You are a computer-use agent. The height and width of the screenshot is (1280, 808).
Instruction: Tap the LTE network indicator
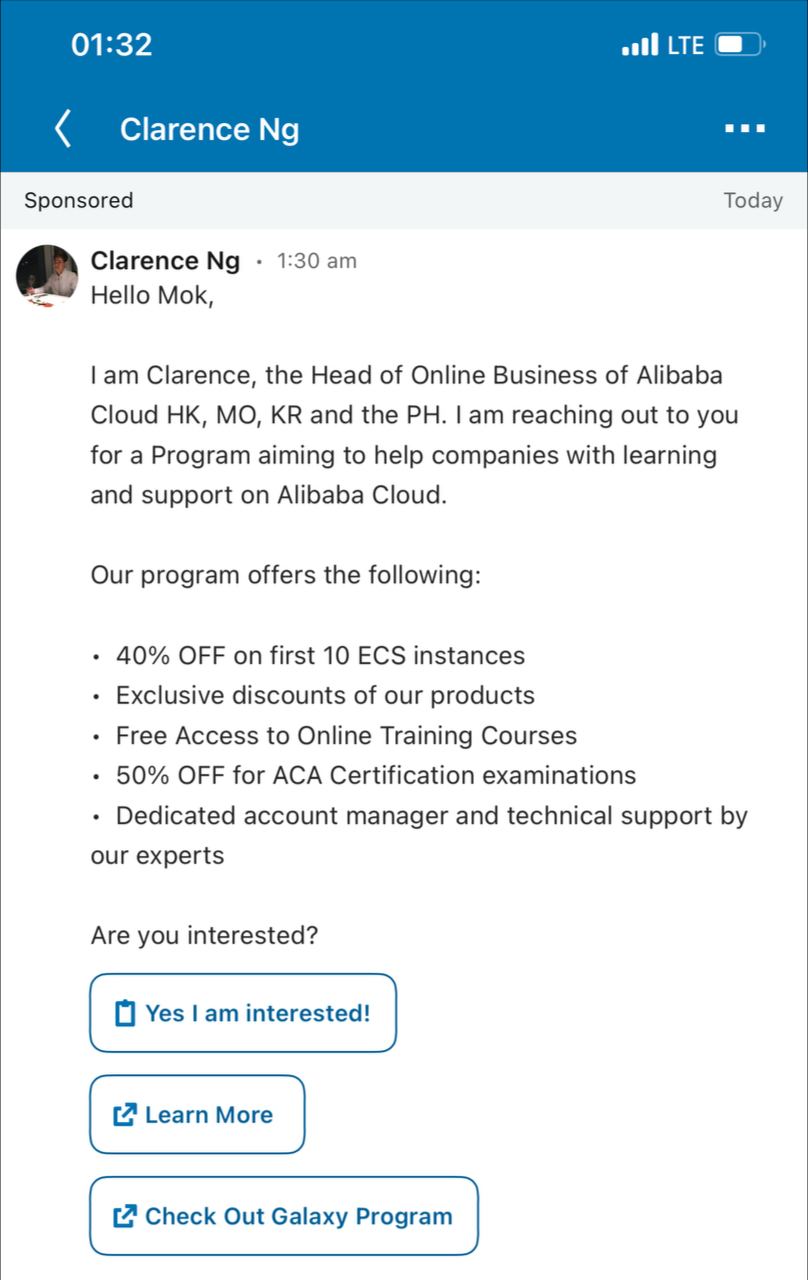click(686, 45)
